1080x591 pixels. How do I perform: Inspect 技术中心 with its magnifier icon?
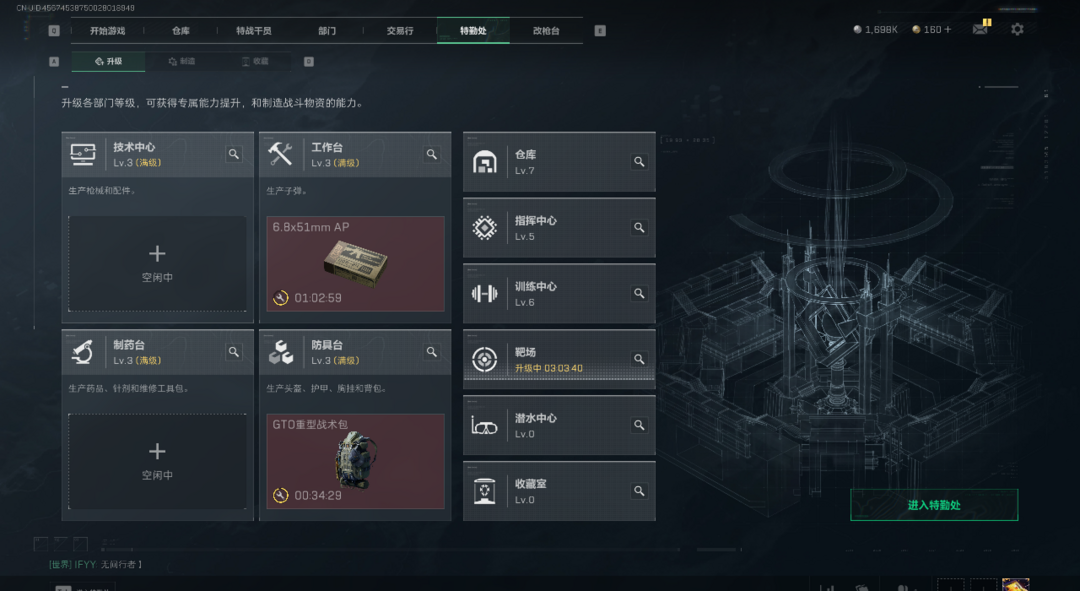234,154
